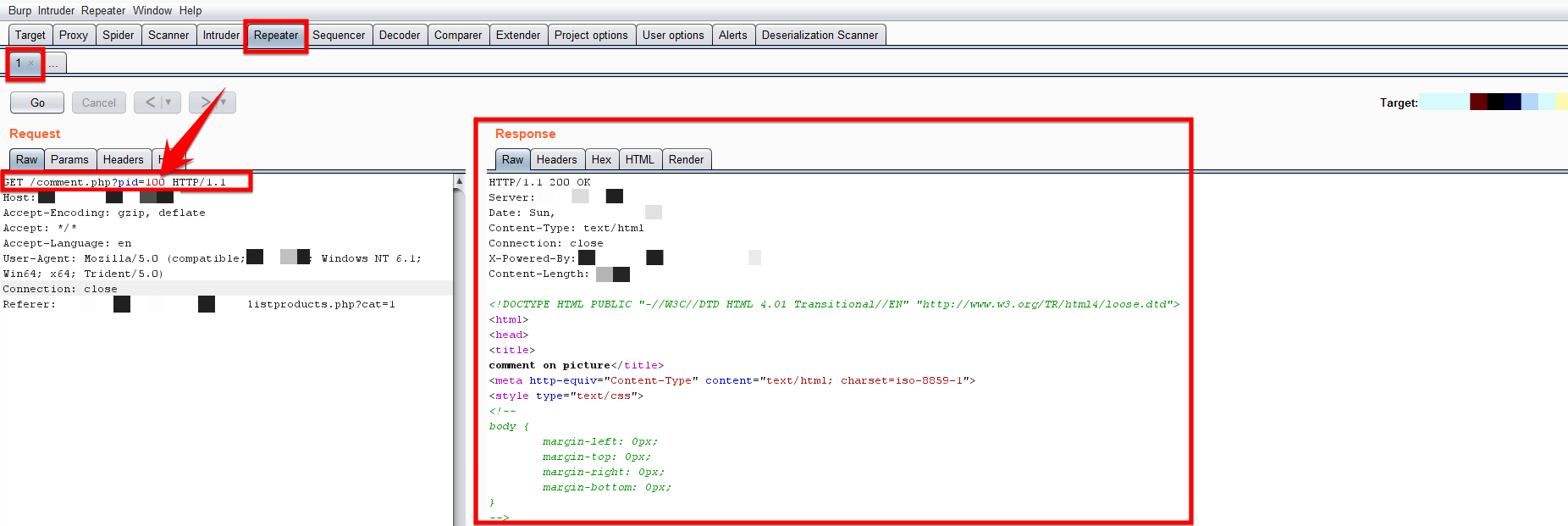Close repeater tab 1 with the x

pos(31,64)
